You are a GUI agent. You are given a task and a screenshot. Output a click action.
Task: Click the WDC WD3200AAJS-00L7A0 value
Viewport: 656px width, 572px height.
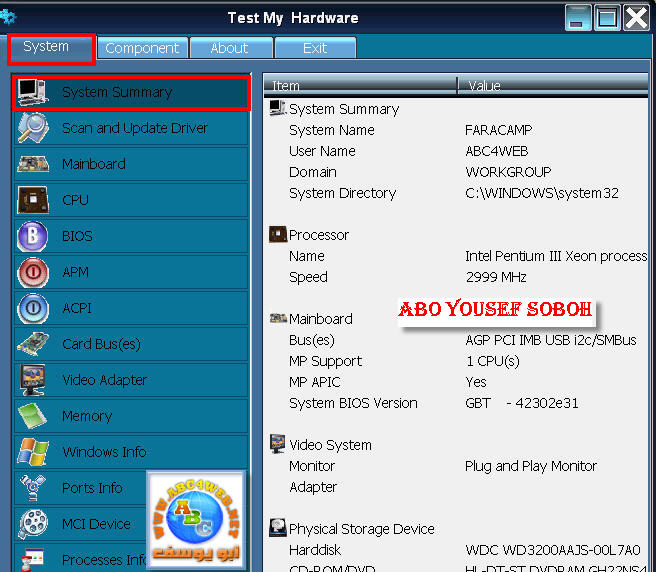(553, 550)
